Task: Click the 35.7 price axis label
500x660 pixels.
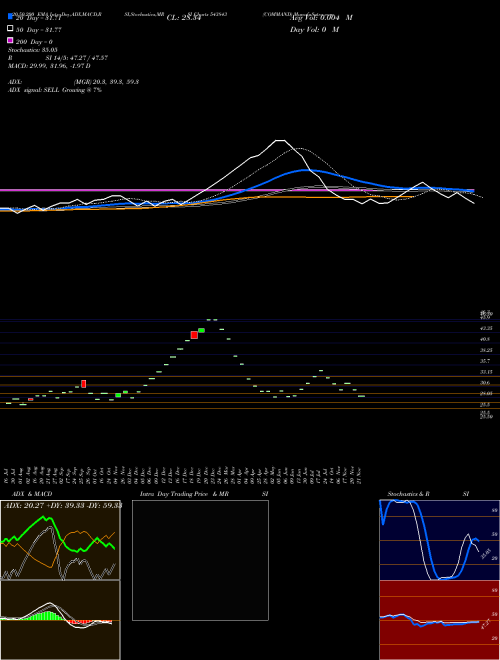Action: pos(485,361)
